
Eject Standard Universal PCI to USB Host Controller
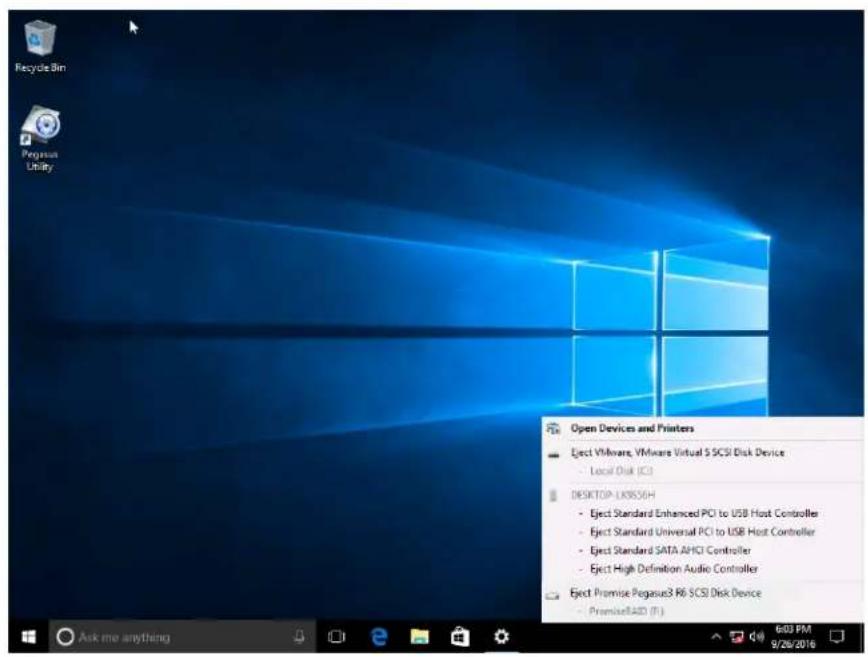(x=702, y=532)
